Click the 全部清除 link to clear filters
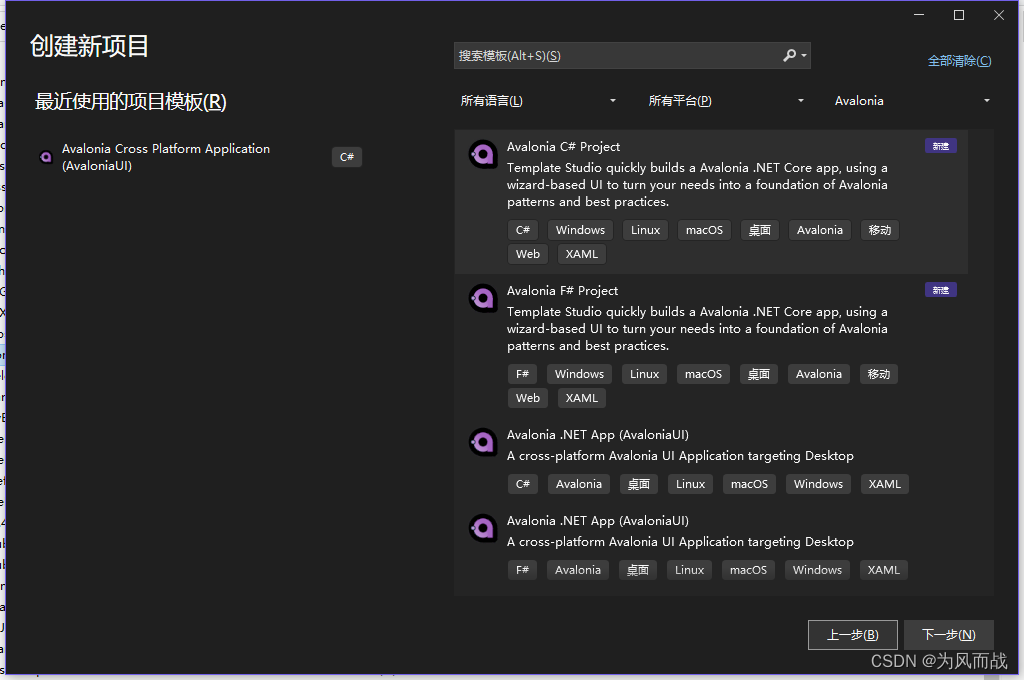This screenshot has height=680, width=1024. pyautogui.click(x=959, y=60)
